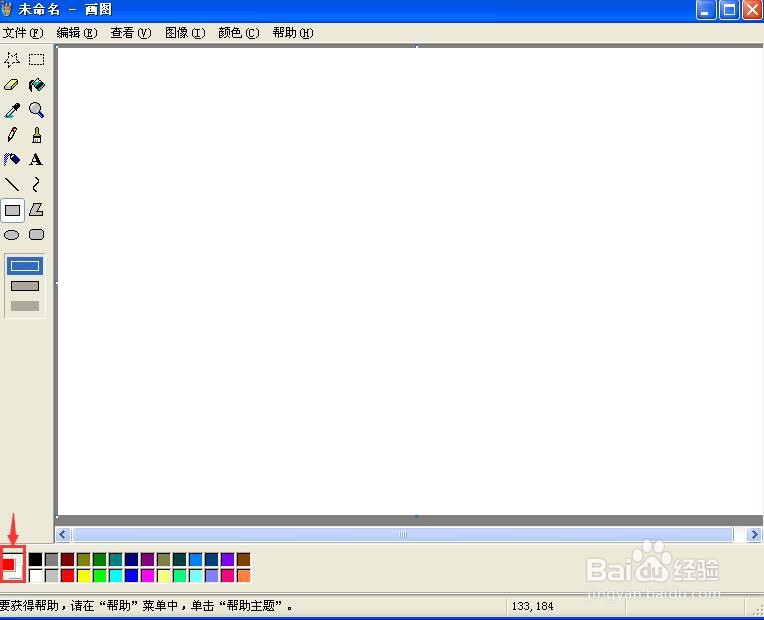This screenshot has height=620, width=764.
Task: Pick the Rounded Rectangle tool
Action: [36, 235]
